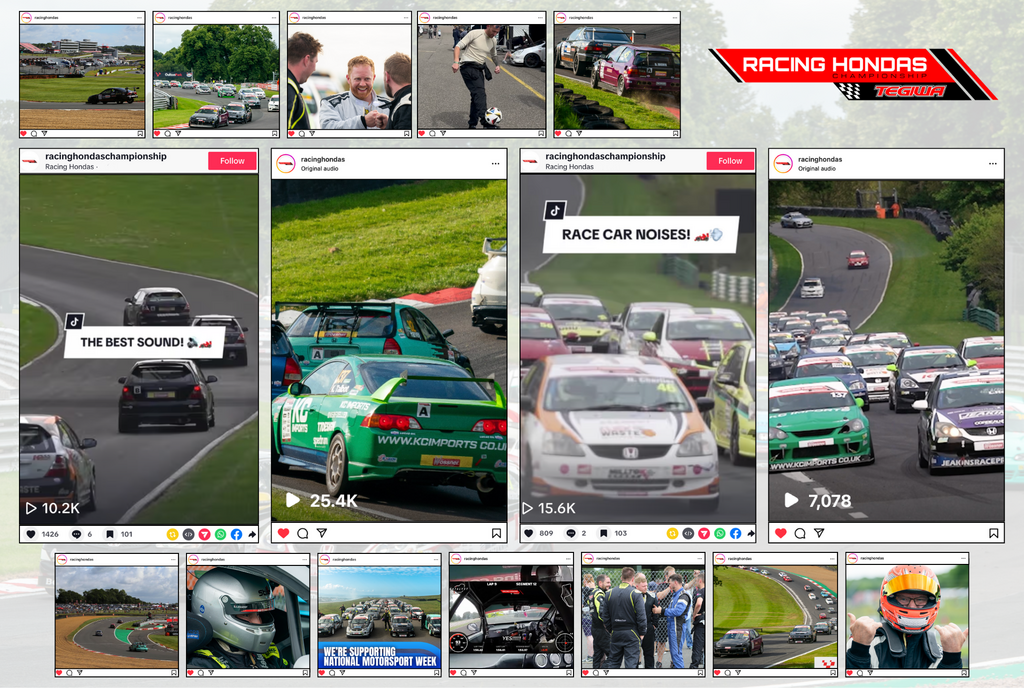
Task: Open the comment icon on the 7,078 views reel
Action: [800, 534]
